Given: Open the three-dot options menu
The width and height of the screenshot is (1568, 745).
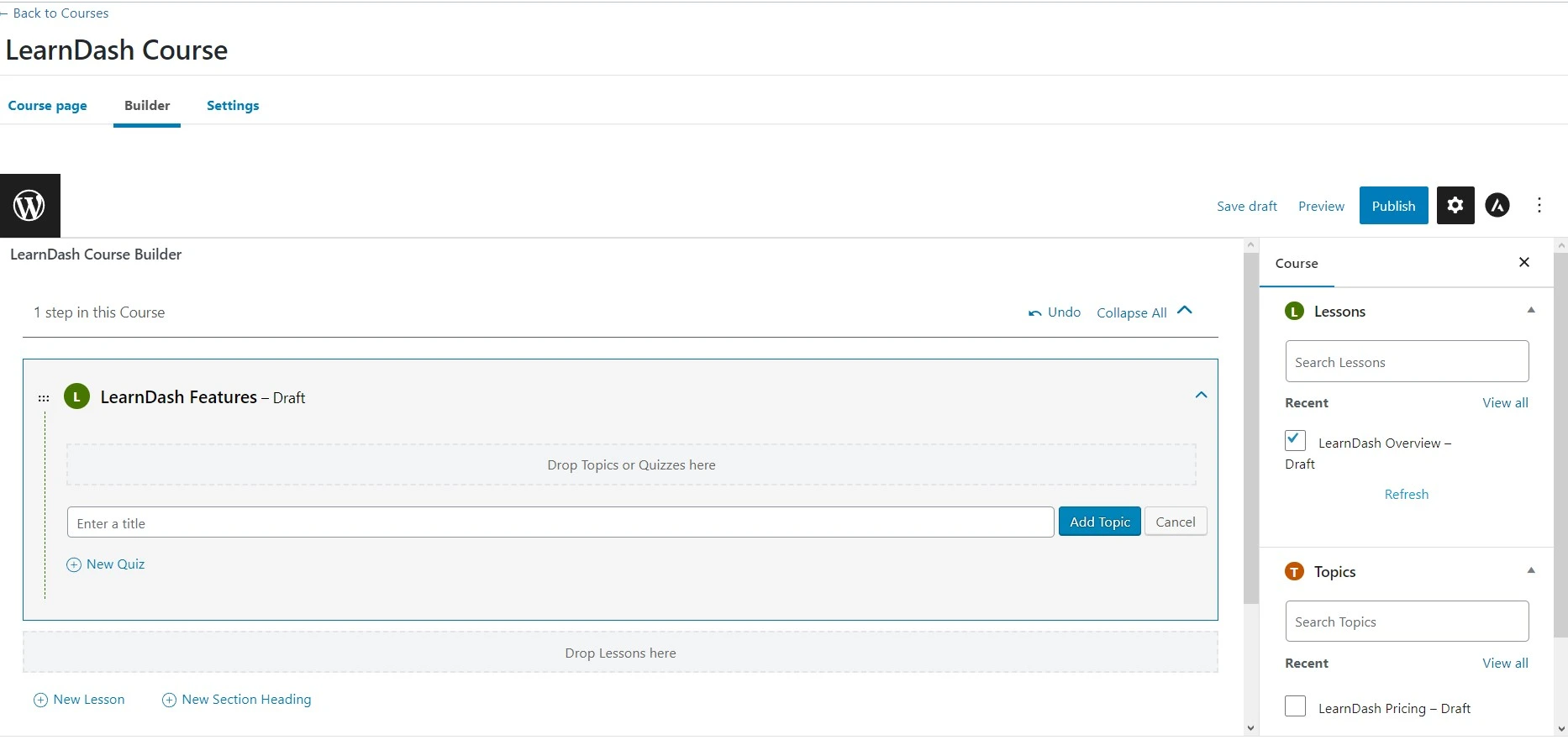Looking at the screenshot, I should [1539, 206].
